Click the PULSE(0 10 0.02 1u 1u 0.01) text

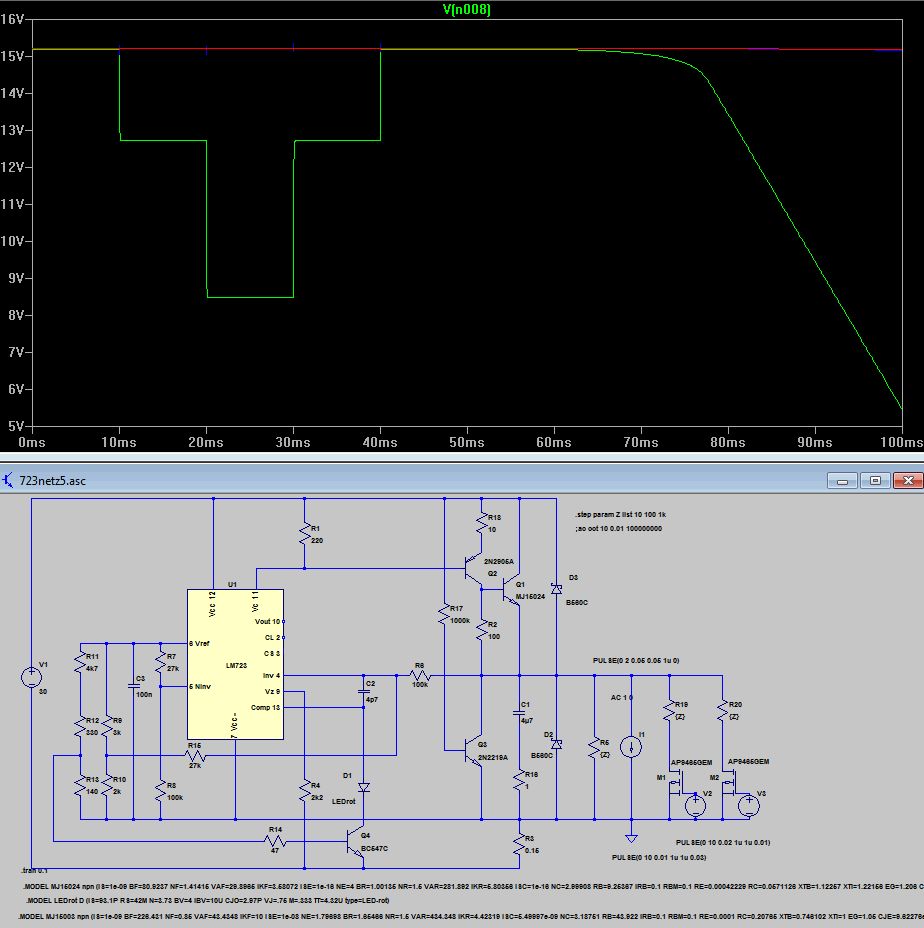pyautogui.click(x=723, y=842)
